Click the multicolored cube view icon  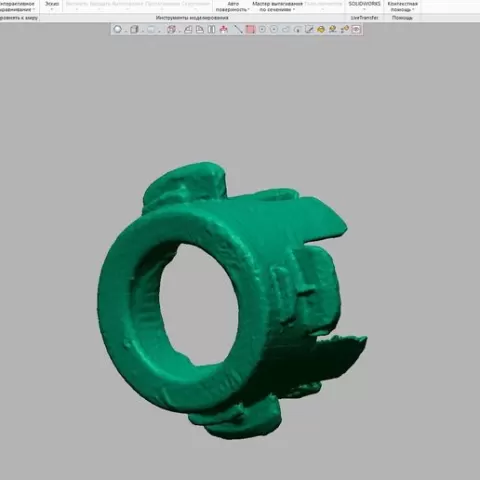171,29
